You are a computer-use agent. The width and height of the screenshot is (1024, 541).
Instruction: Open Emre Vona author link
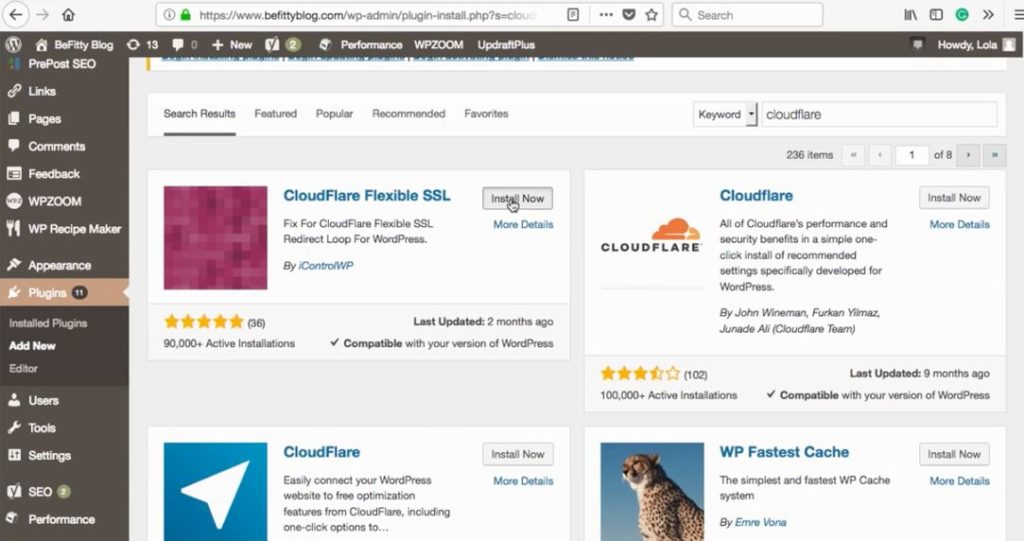point(761,522)
